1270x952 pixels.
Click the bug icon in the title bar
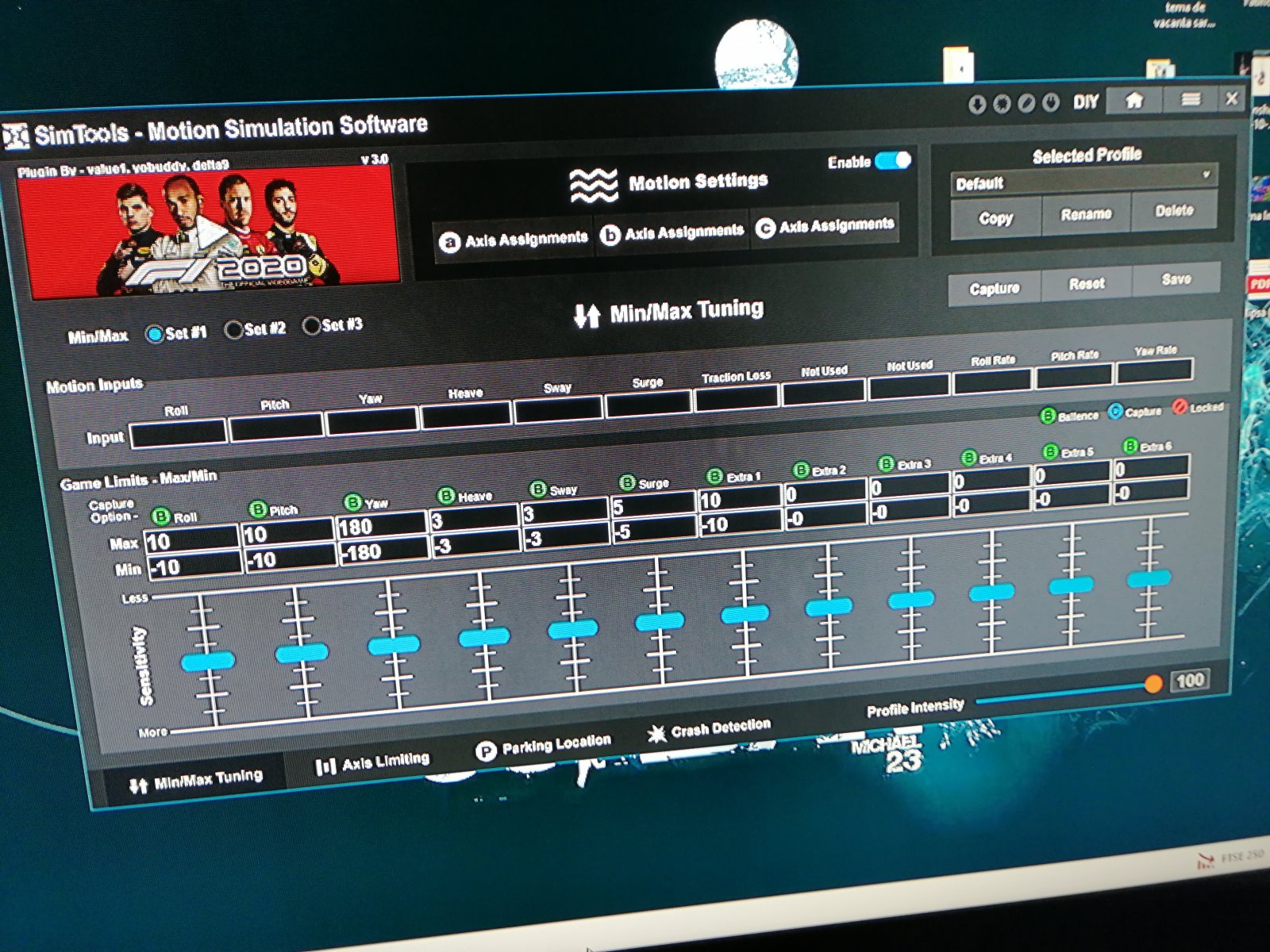pos(1002,104)
